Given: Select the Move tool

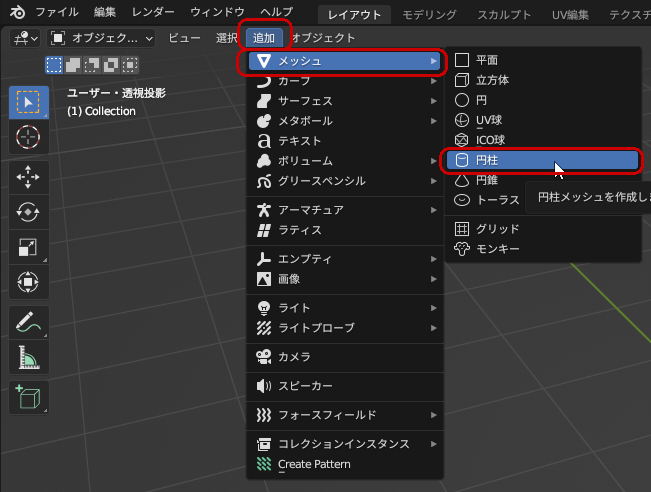Looking at the screenshot, I should tap(29, 177).
